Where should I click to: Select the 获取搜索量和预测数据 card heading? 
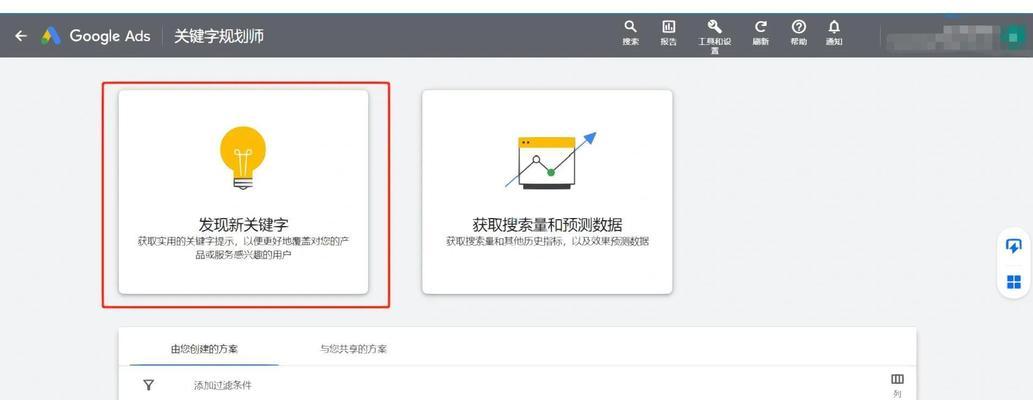click(x=547, y=224)
